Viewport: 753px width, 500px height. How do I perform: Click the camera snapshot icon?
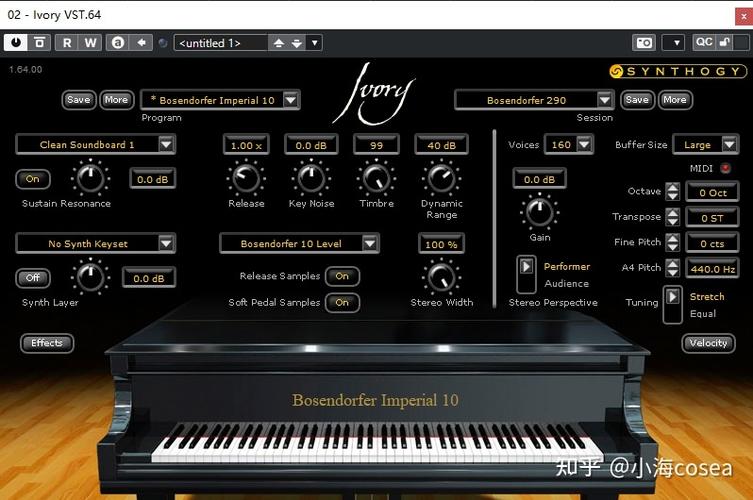[644, 43]
